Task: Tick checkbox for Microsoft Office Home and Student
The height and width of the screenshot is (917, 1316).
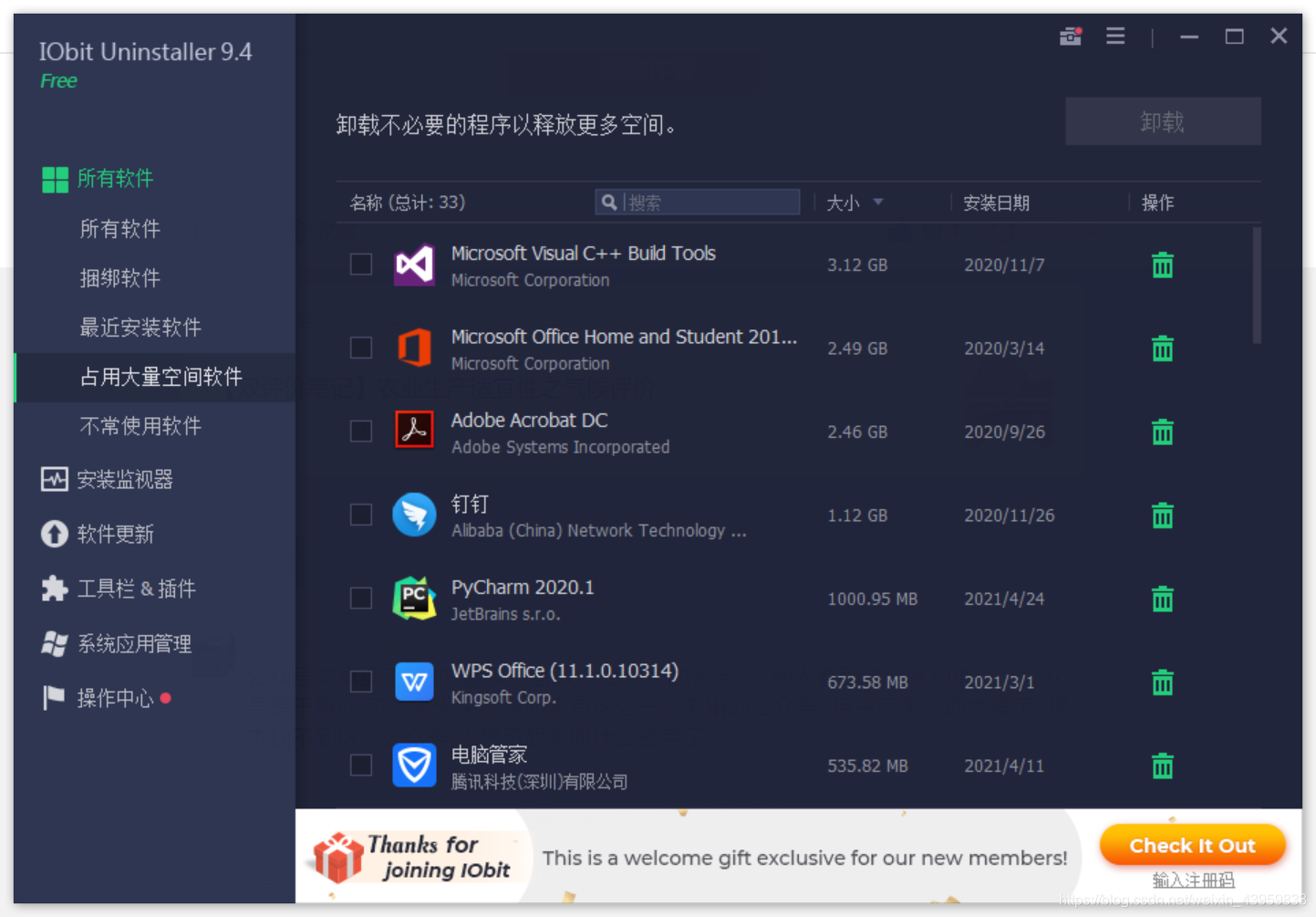Action: (x=361, y=349)
